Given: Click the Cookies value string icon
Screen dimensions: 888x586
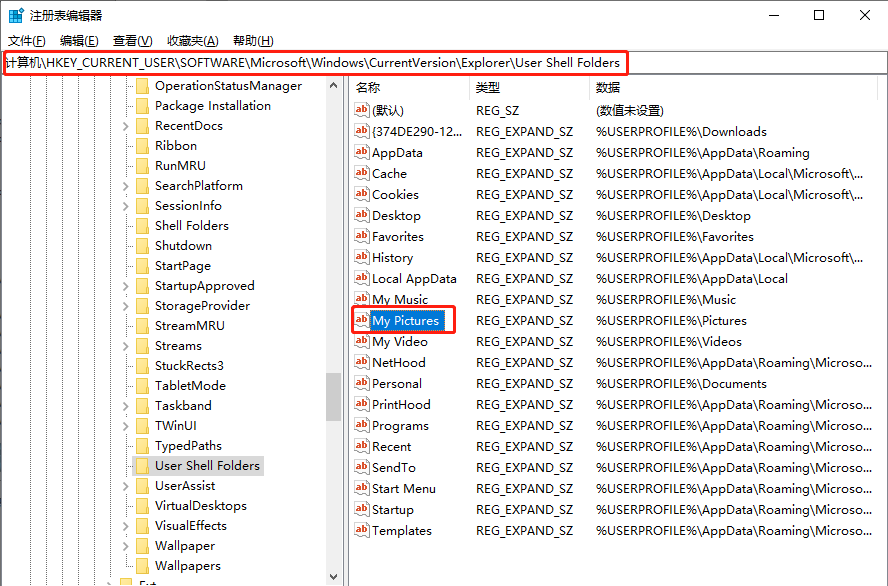Looking at the screenshot, I should coord(361,194).
